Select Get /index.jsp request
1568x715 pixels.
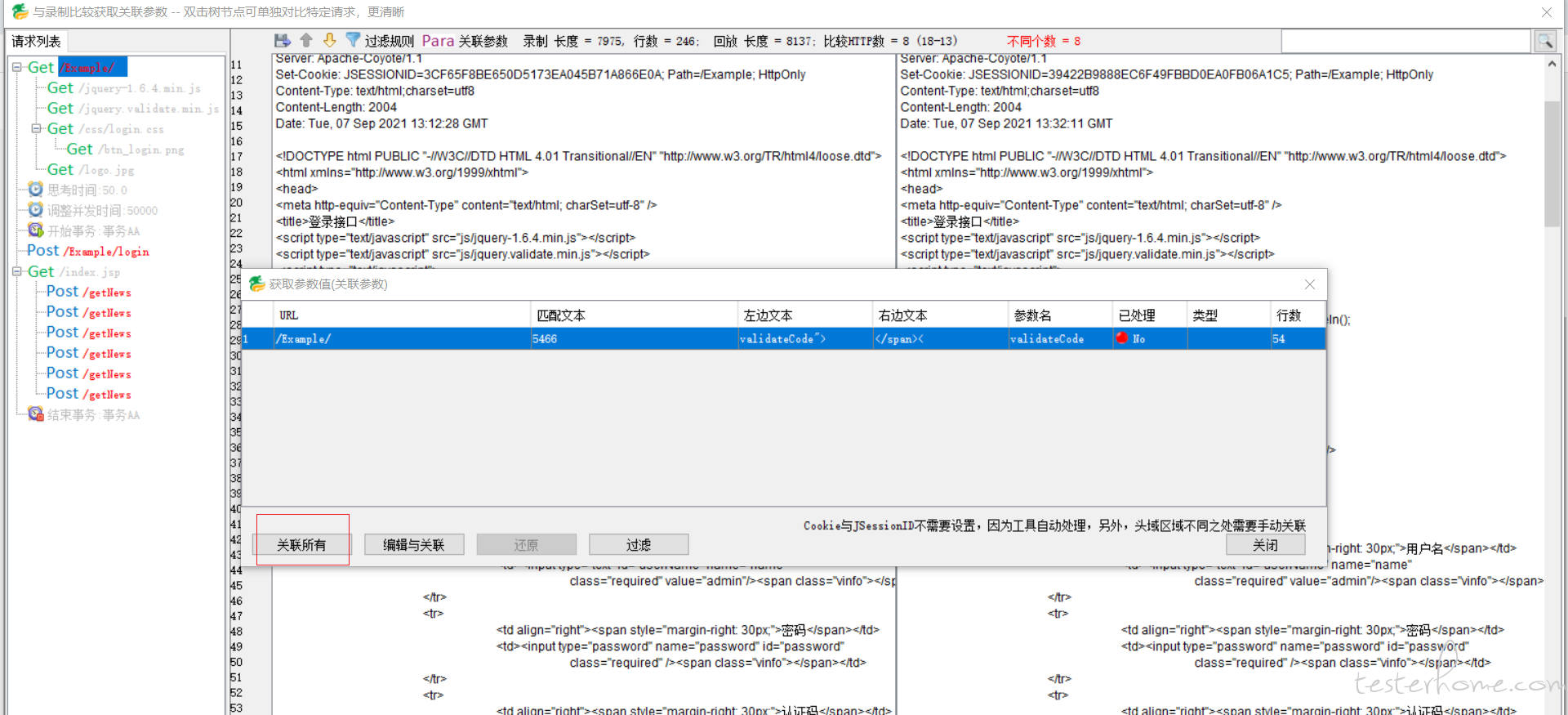(x=73, y=271)
